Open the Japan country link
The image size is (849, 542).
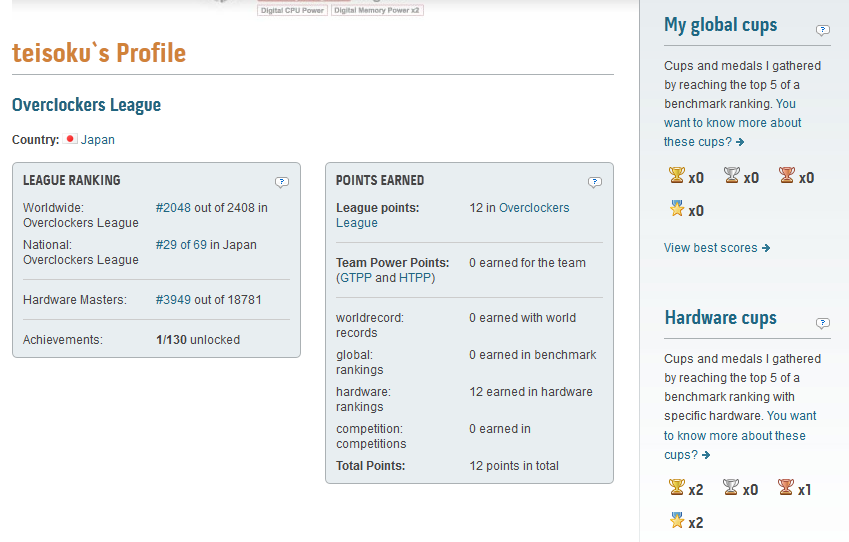coord(98,140)
